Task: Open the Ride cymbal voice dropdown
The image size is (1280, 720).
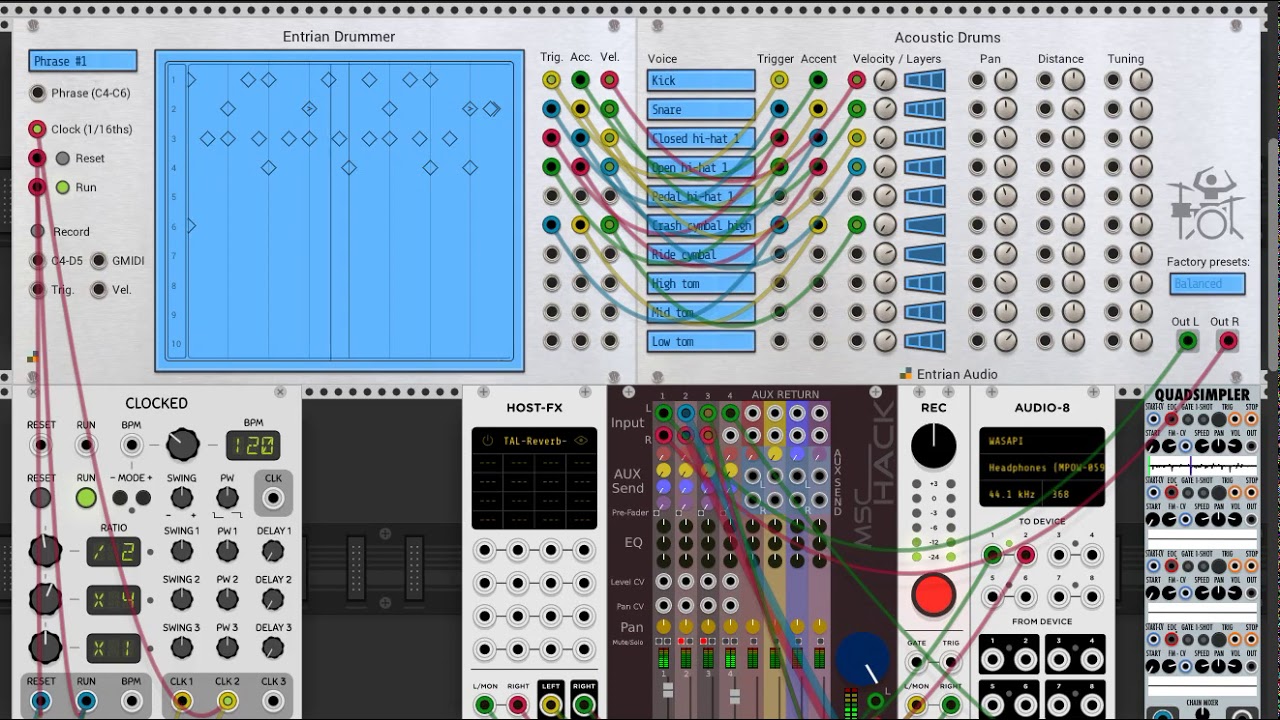Action: click(x=701, y=254)
